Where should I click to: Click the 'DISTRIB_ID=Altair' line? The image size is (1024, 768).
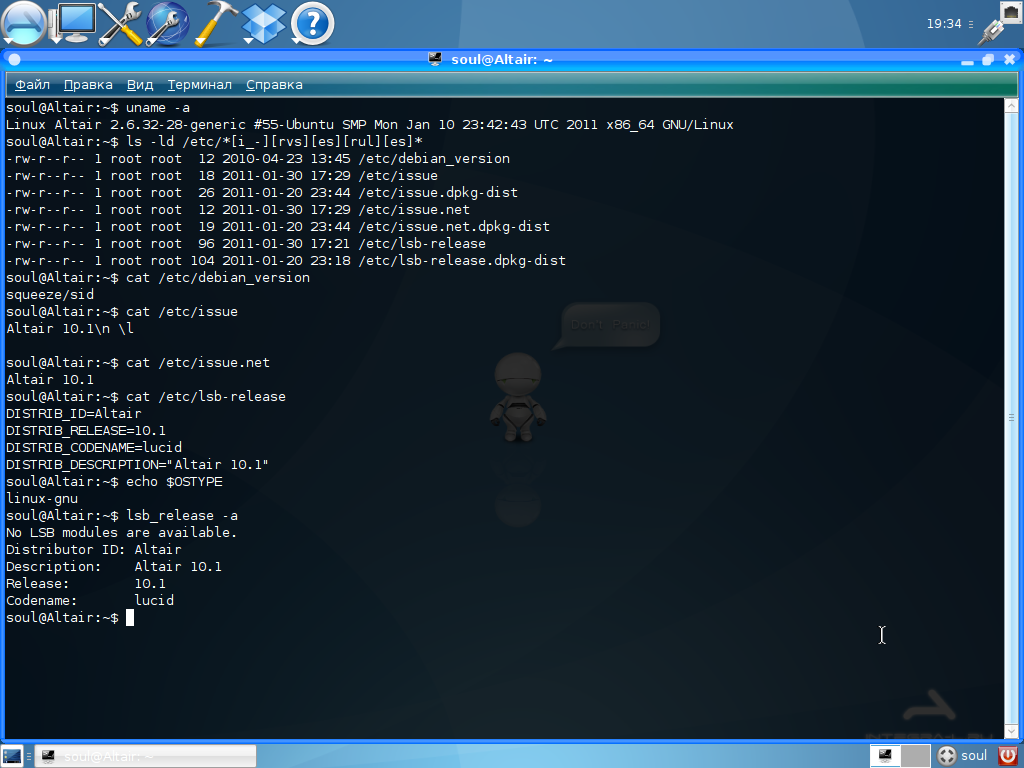click(74, 413)
